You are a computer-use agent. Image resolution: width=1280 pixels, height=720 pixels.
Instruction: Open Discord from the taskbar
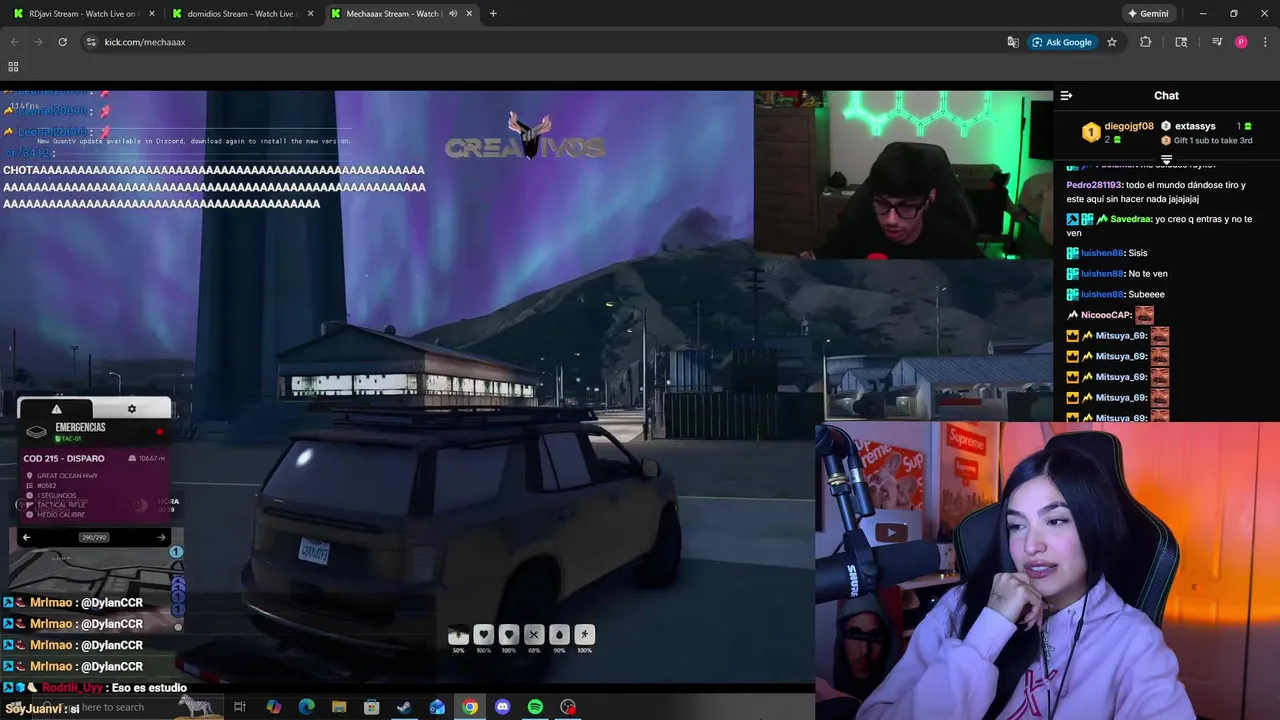[502, 707]
